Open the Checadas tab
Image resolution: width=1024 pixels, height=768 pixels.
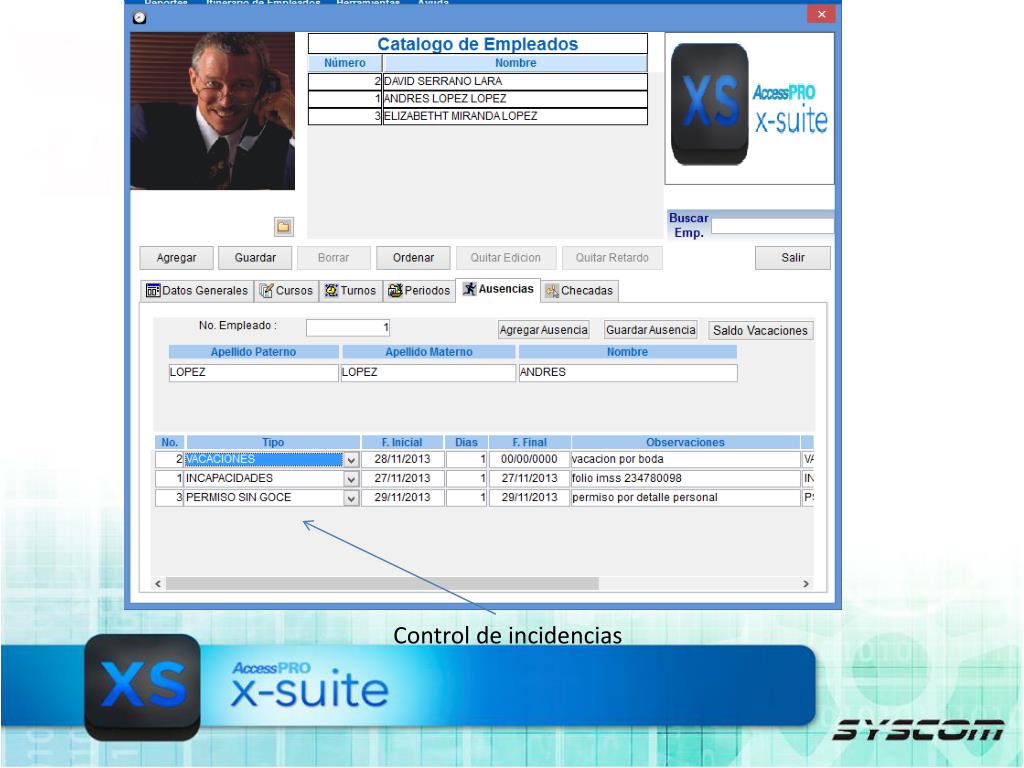579,291
